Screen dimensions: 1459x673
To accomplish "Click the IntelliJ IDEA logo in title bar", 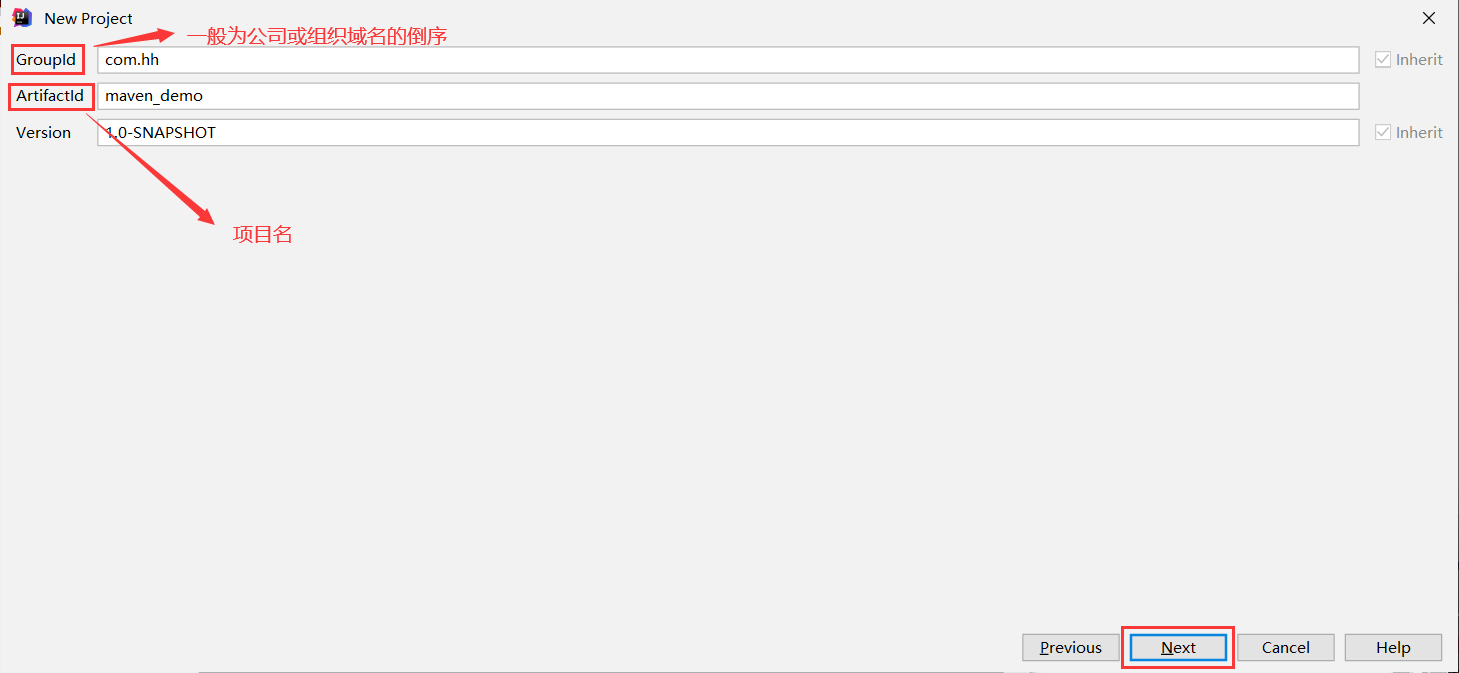I will [x=22, y=18].
